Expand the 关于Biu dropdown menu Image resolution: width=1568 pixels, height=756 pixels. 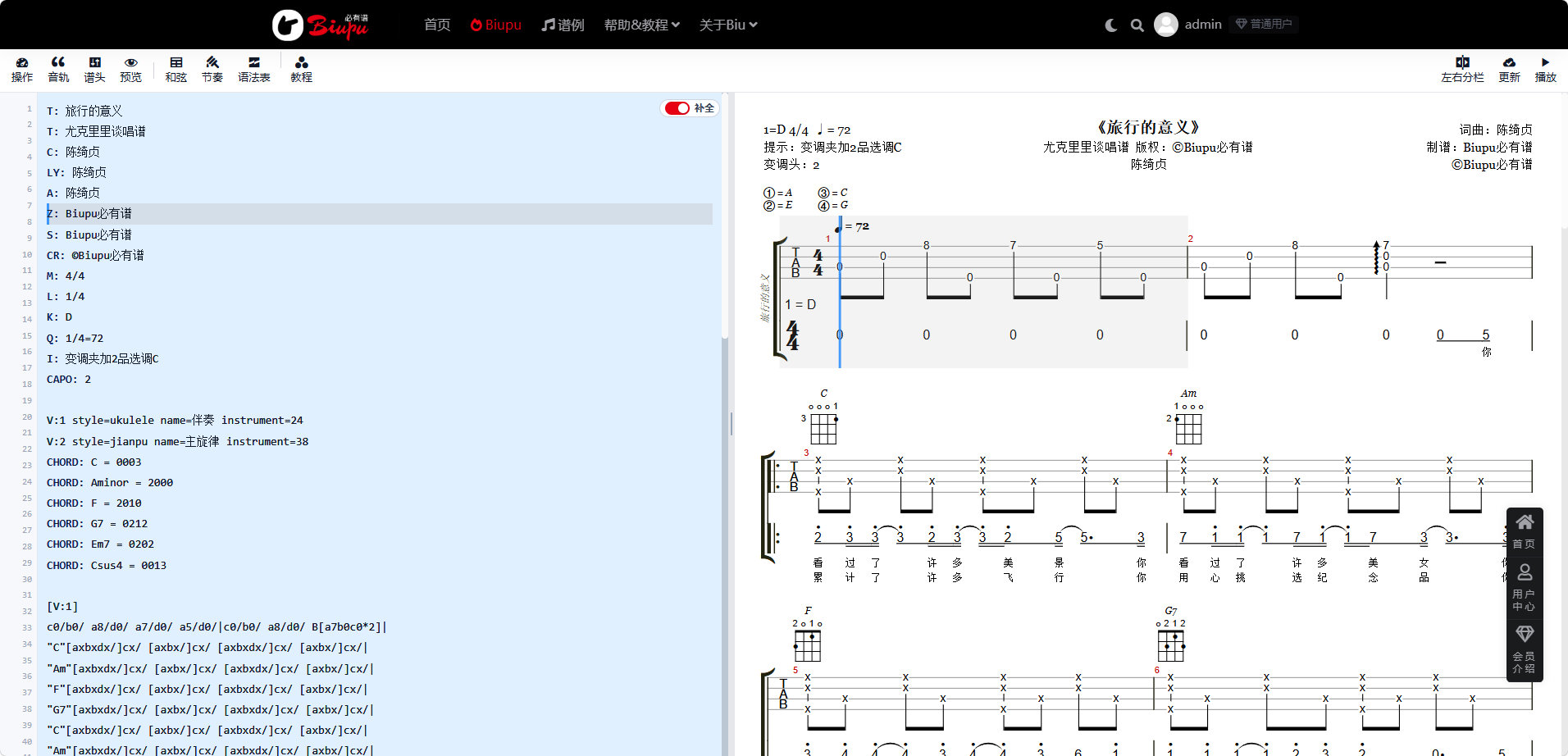pyautogui.click(x=728, y=25)
